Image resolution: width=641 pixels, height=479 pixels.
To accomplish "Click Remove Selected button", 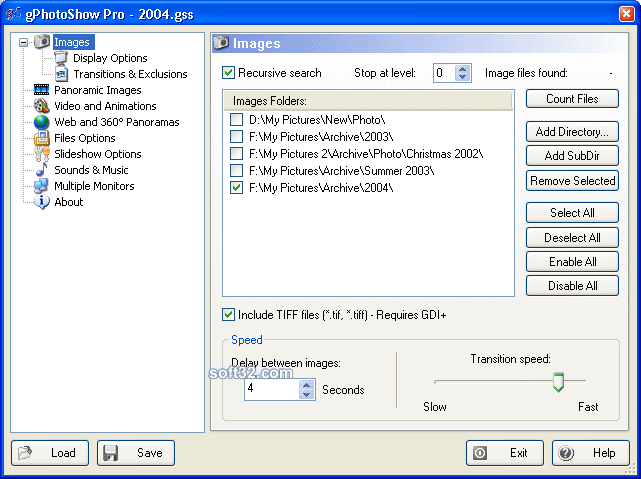I will click(572, 181).
